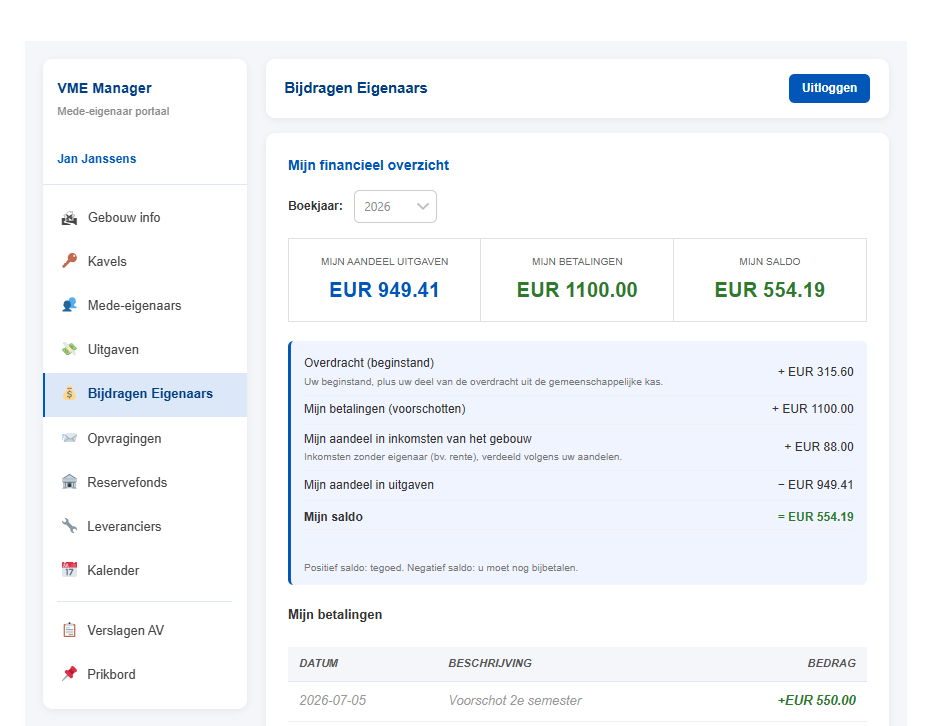The image size is (940, 726).
Task: Select the Mede-eigenaars people icon
Action: coord(70,305)
